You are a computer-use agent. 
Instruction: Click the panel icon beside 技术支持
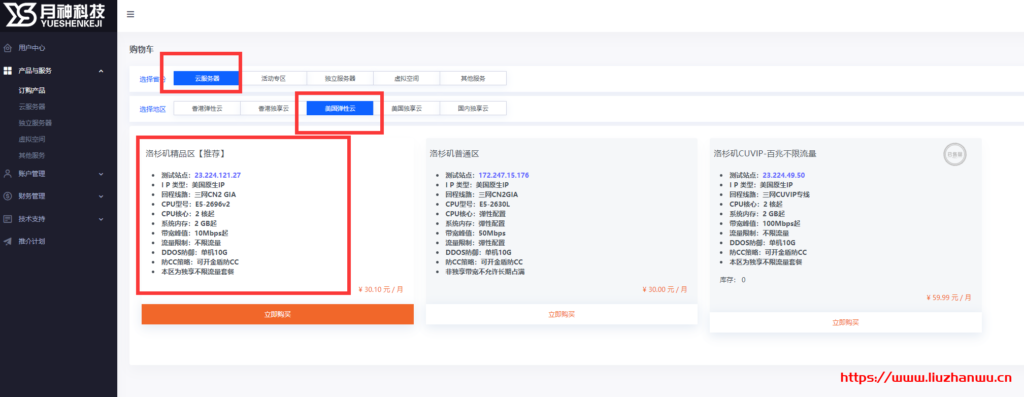[x=7, y=219]
